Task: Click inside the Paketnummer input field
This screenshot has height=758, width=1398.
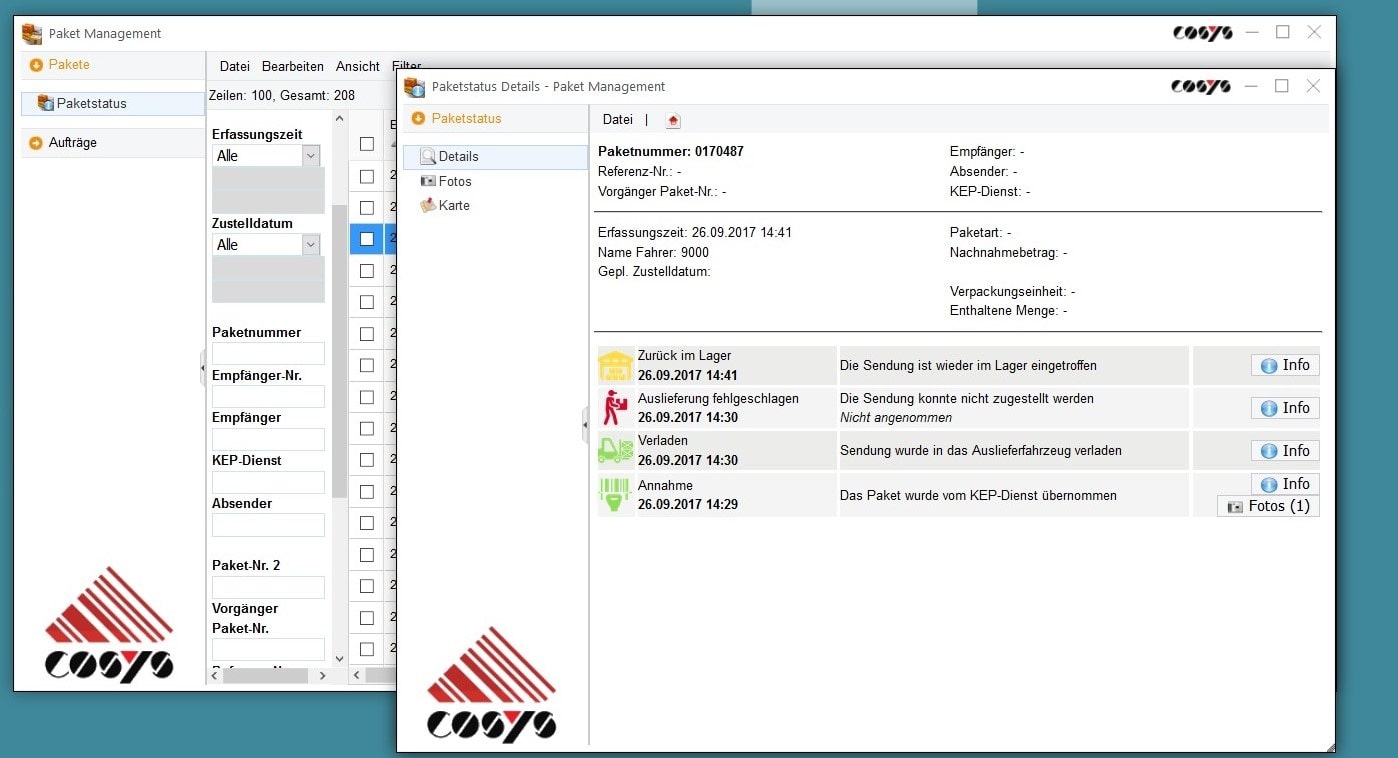Action: click(x=266, y=352)
